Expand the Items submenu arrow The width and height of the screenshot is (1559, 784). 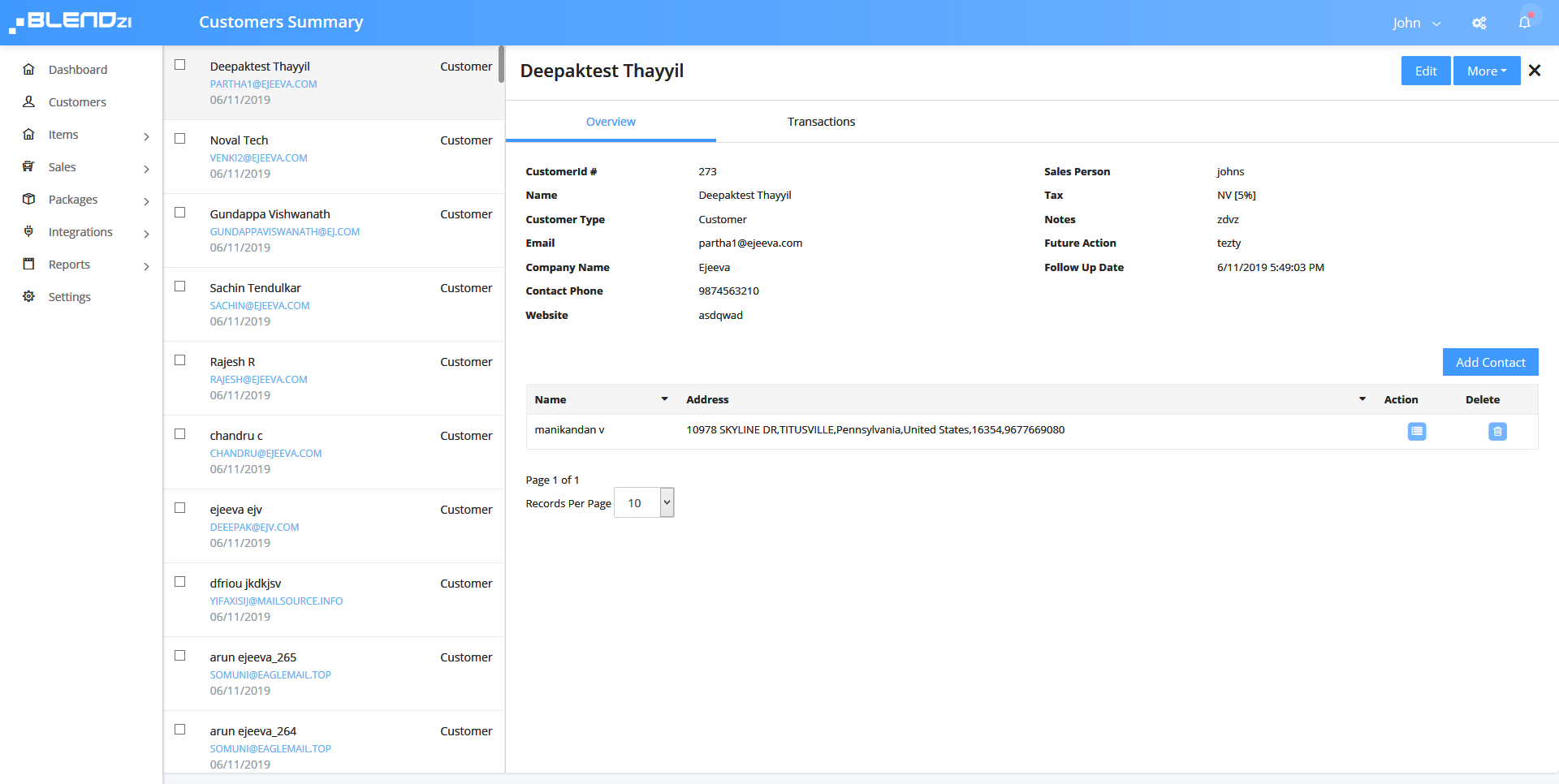[147, 136]
